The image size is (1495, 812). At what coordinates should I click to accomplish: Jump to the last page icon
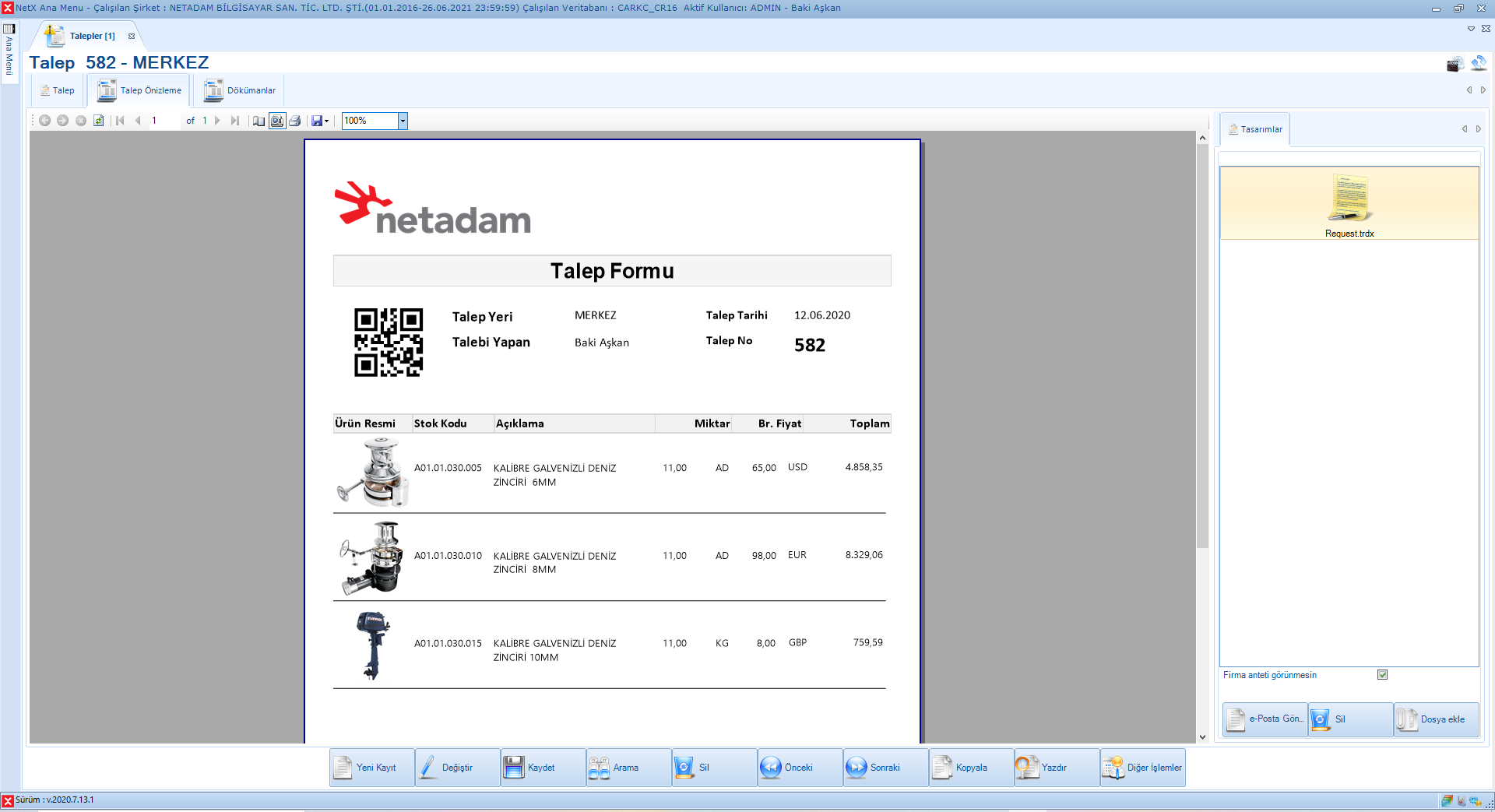click(235, 121)
